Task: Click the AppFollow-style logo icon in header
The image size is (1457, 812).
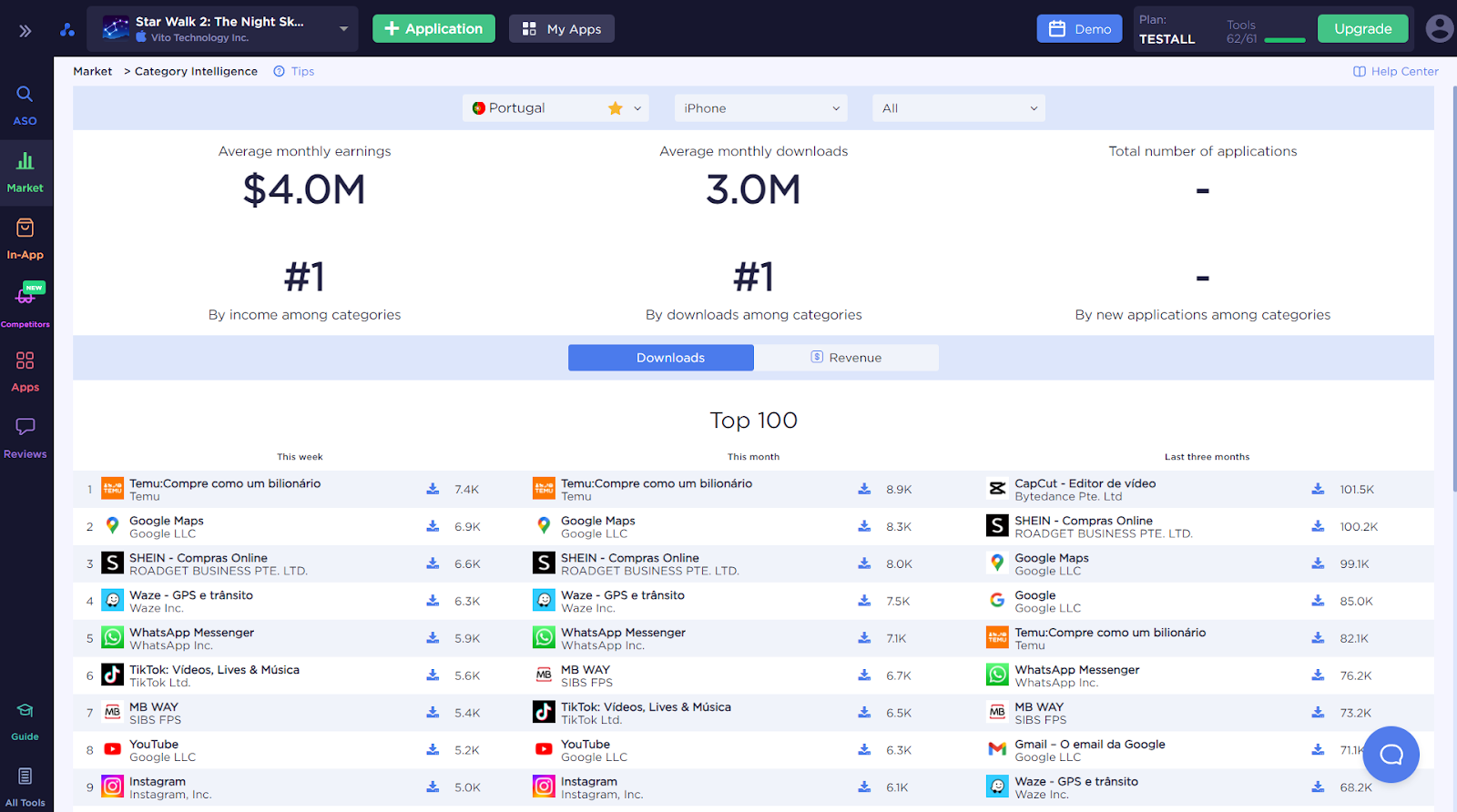Action: coord(67,29)
